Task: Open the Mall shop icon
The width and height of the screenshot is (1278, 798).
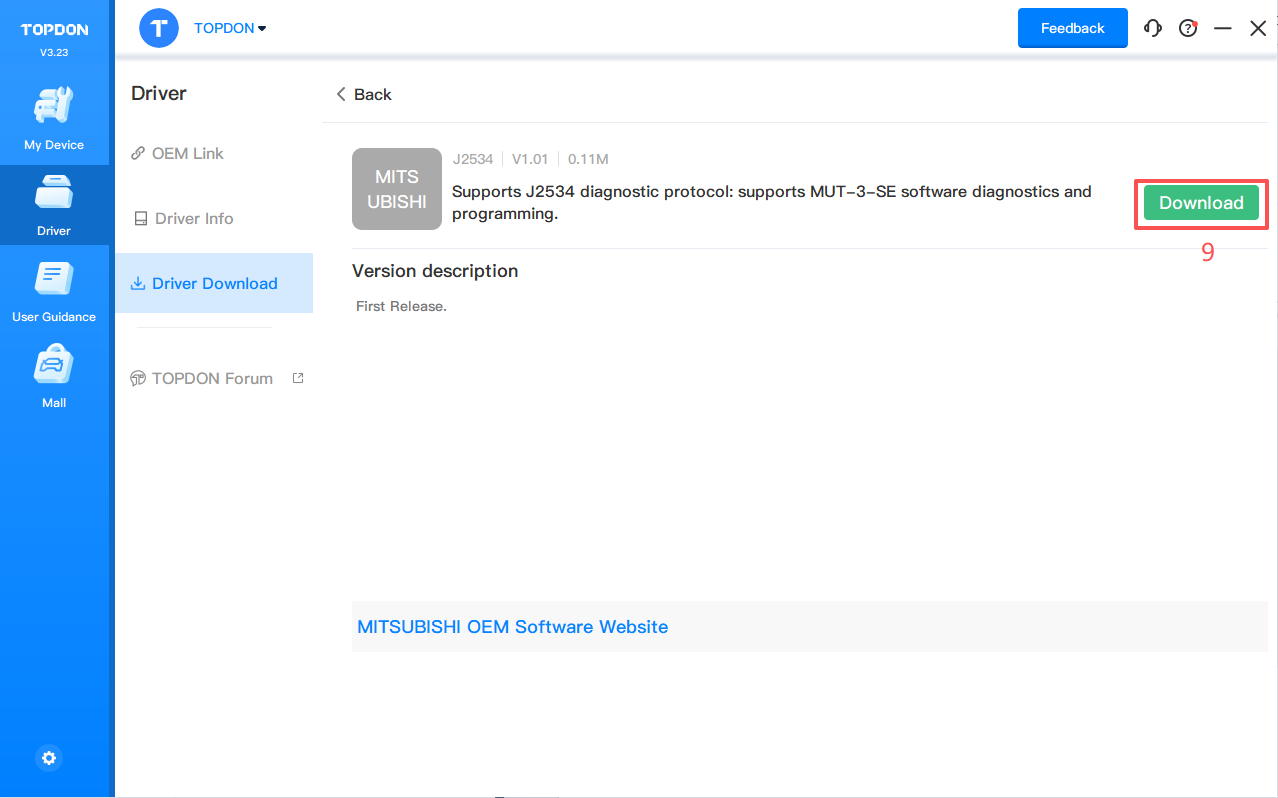Action: tap(54, 365)
